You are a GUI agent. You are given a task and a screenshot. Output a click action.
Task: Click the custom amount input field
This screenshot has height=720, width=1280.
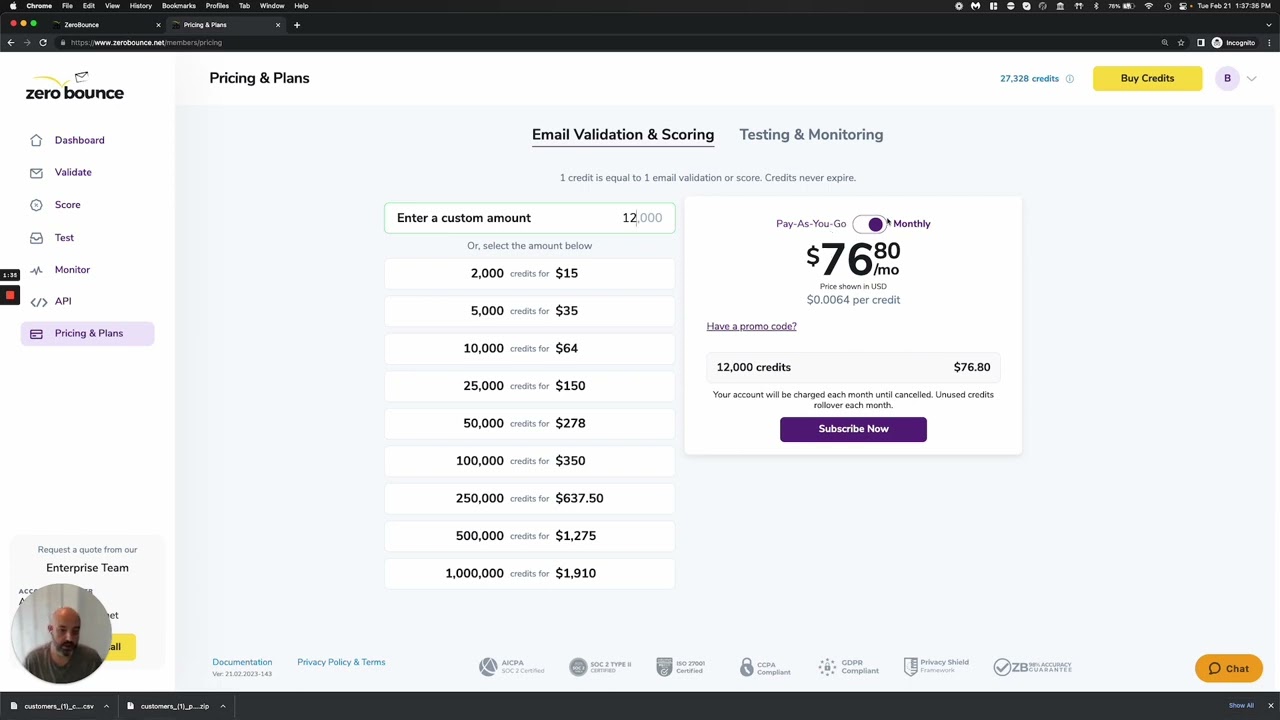click(x=530, y=218)
